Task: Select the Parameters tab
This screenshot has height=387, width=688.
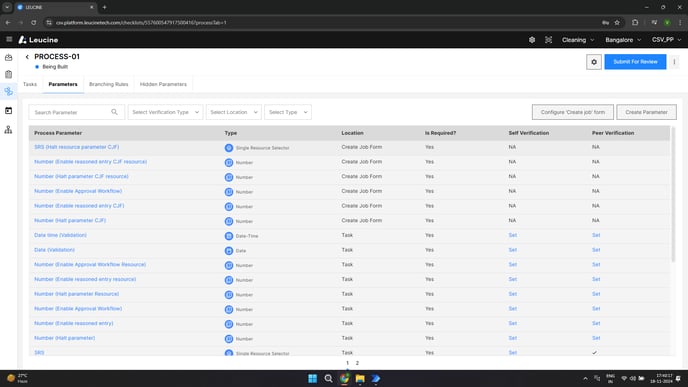Action: click(x=63, y=84)
